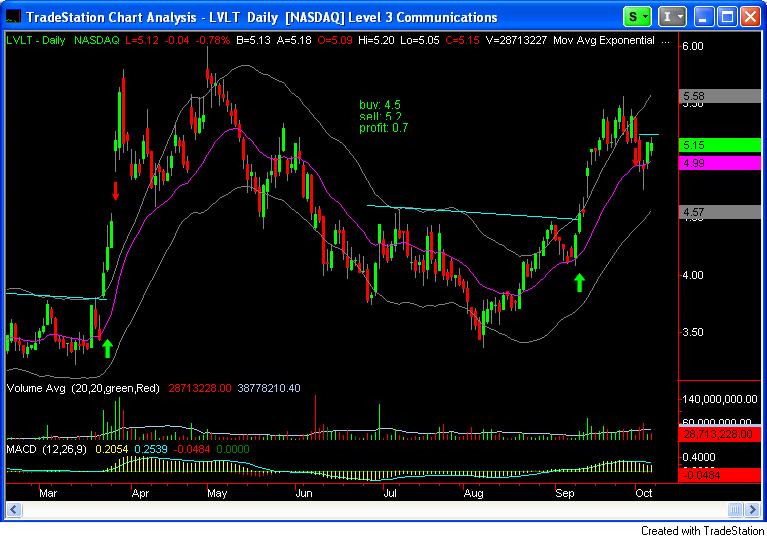Click the window title text

(262, 18)
